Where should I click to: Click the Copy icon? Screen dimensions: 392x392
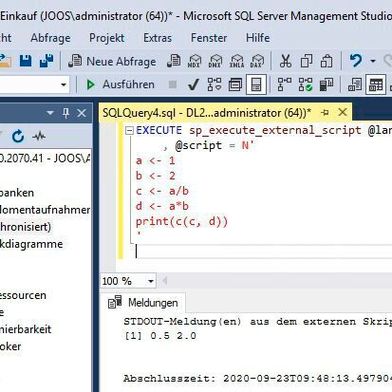point(306,61)
